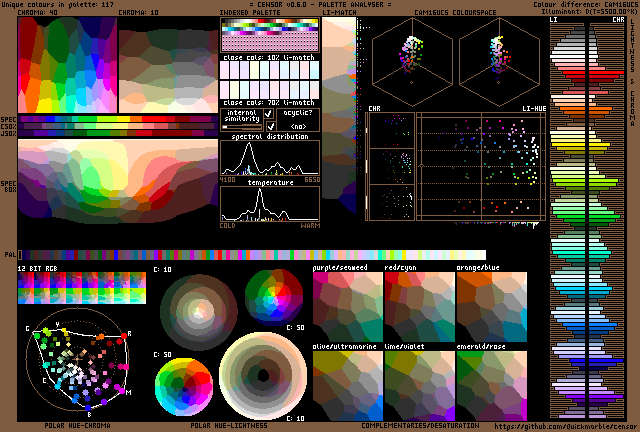Click the 'red/cyan' label
Screen dimensions: 640x432
pyautogui.click(x=400, y=268)
